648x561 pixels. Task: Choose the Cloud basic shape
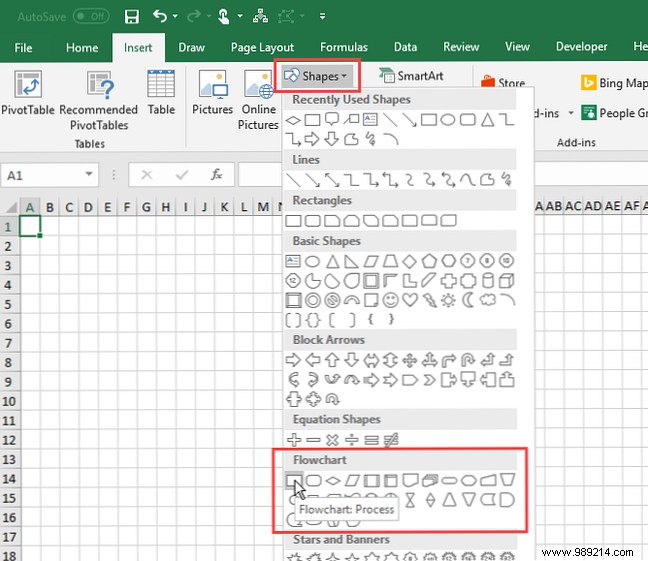click(x=488, y=299)
